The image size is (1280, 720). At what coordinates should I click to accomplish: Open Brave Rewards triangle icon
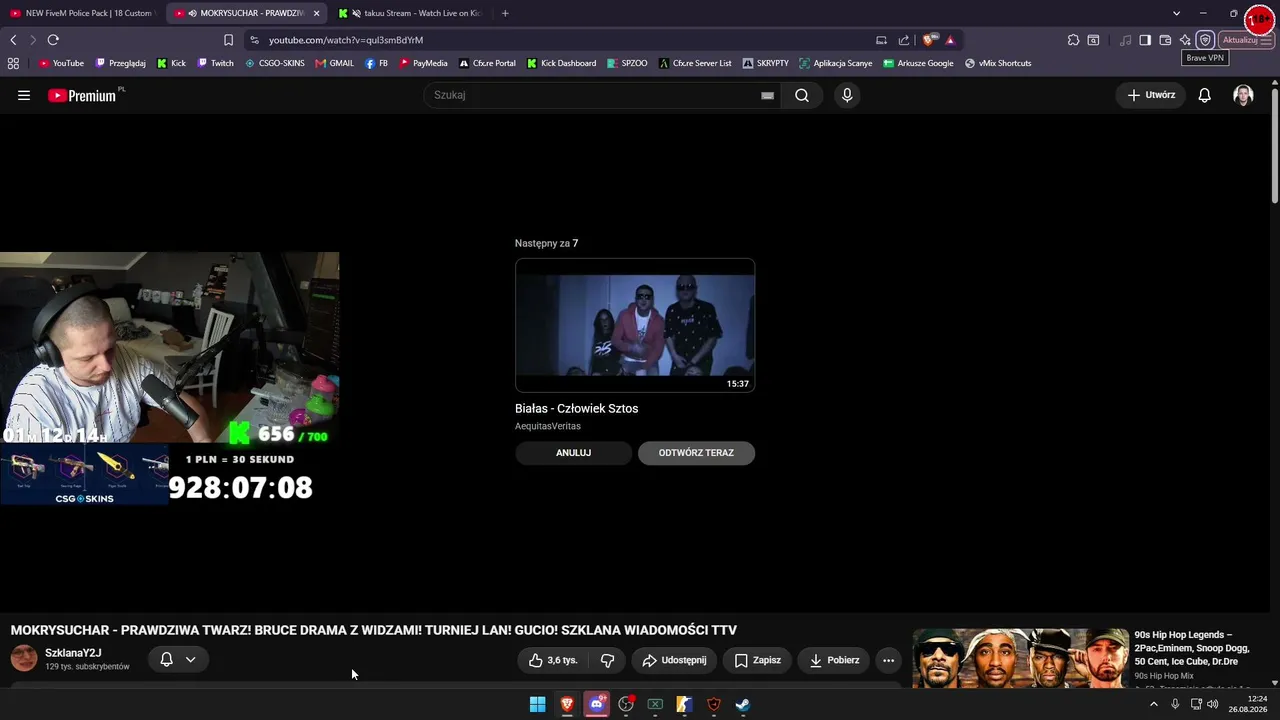(x=950, y=40)
